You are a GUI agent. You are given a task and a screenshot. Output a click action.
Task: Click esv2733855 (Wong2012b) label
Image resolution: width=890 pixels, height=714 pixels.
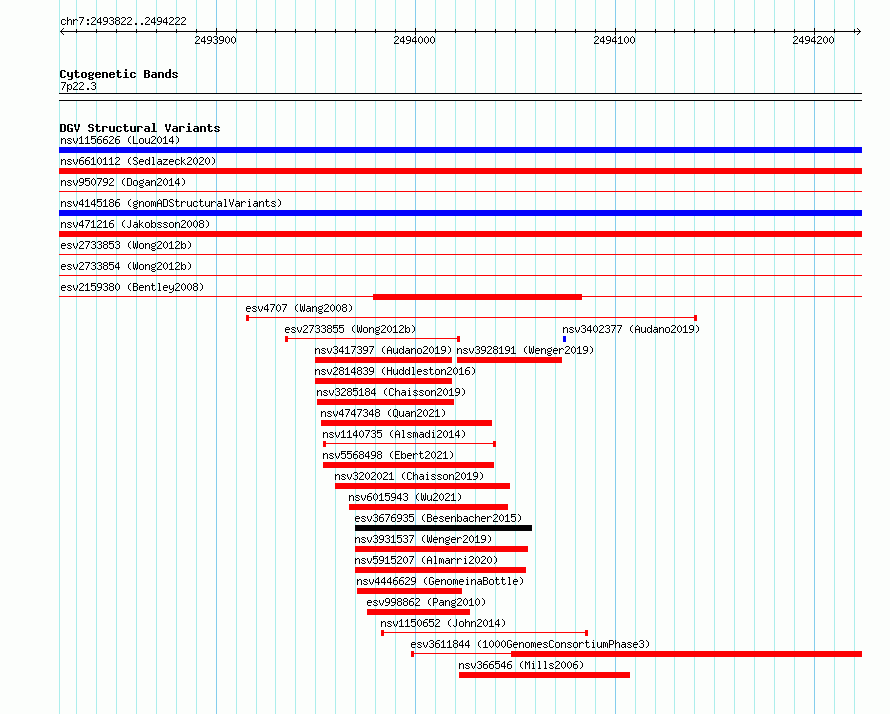point(350,329)
